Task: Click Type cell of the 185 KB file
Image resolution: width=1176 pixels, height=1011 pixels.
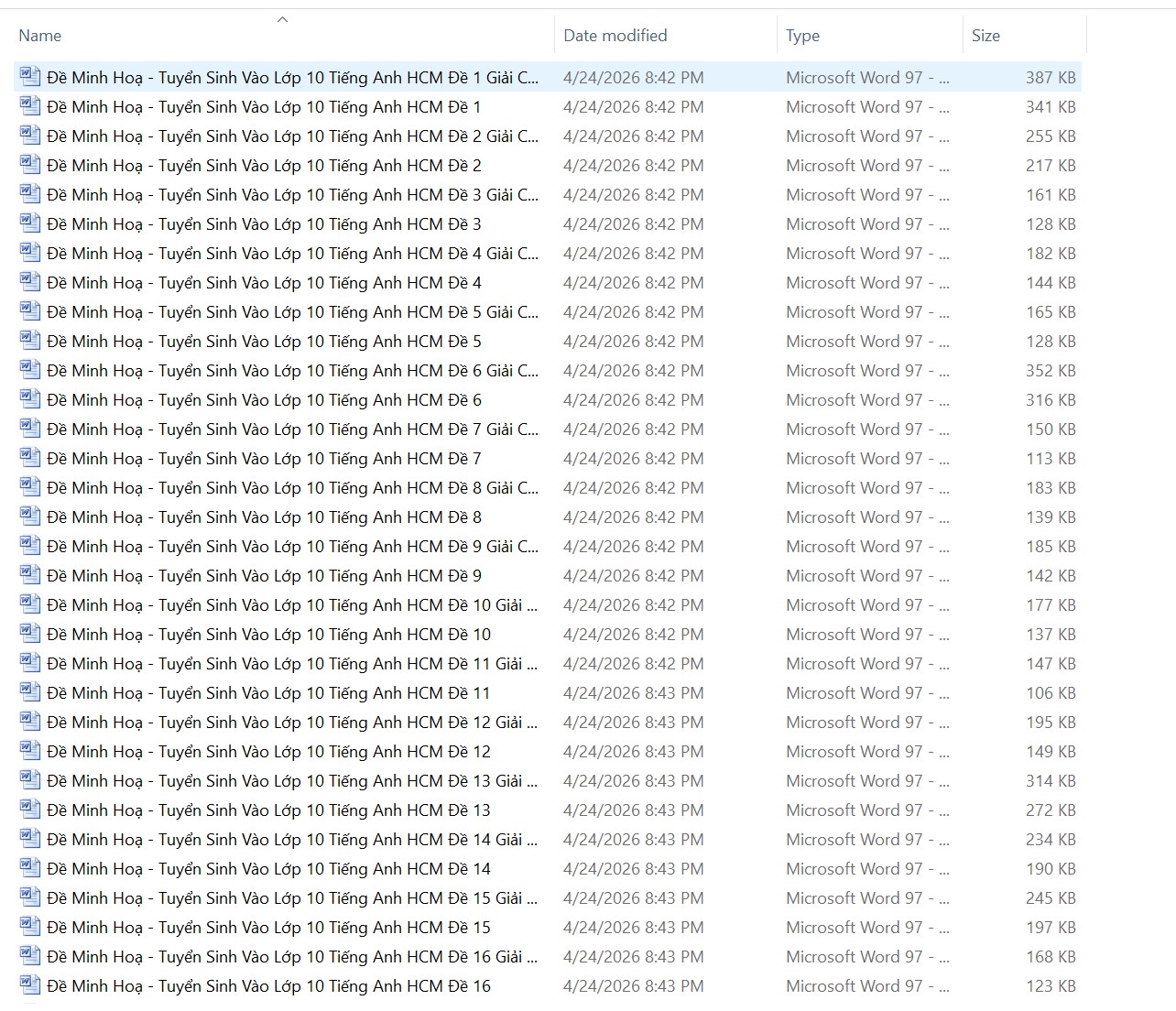Action: 867,547
